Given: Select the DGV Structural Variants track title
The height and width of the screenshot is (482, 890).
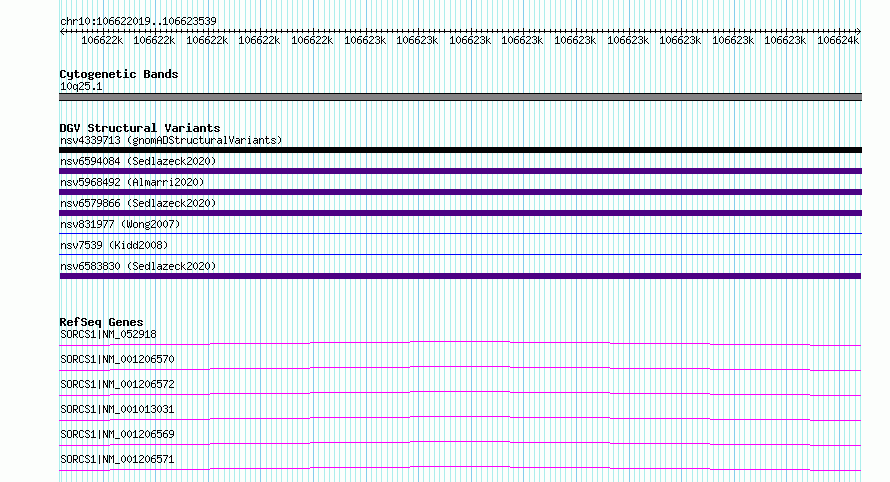Looking at the screenshot, I should click(x=140, y=128).
